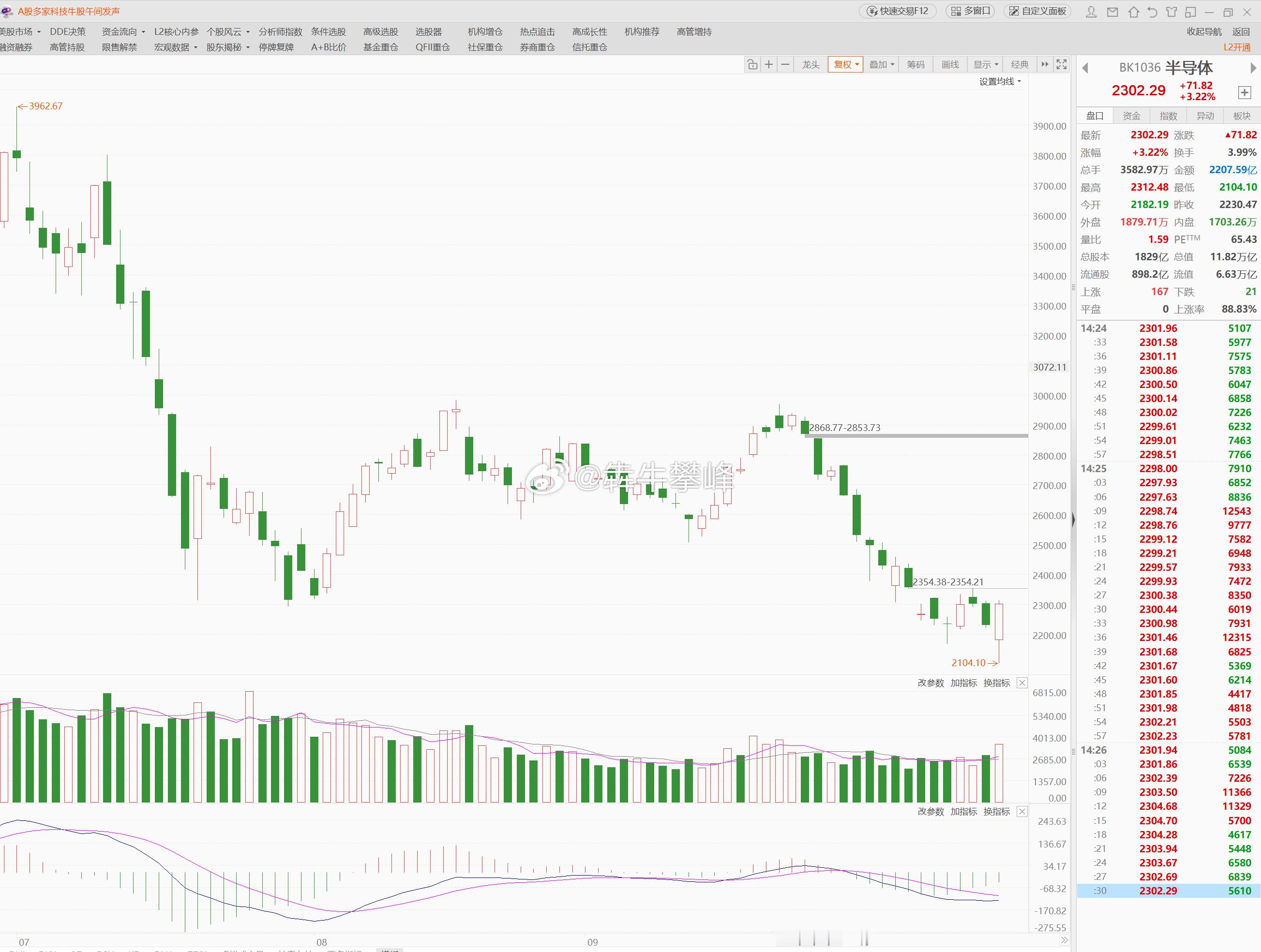The image size is (1261, 952).
Task: Zoom in the chart with plus icon
Action: 768,64
